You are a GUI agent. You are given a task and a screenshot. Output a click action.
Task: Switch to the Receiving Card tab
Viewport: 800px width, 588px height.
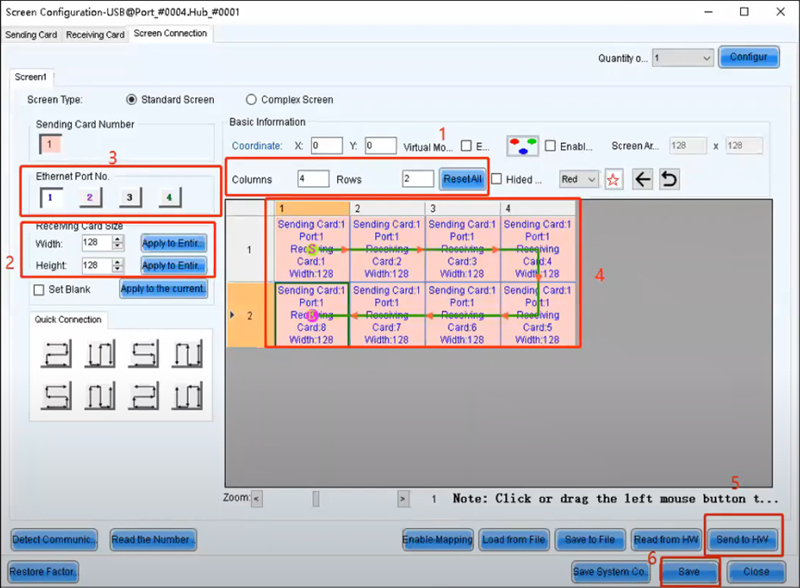click(x=94, y=33)
